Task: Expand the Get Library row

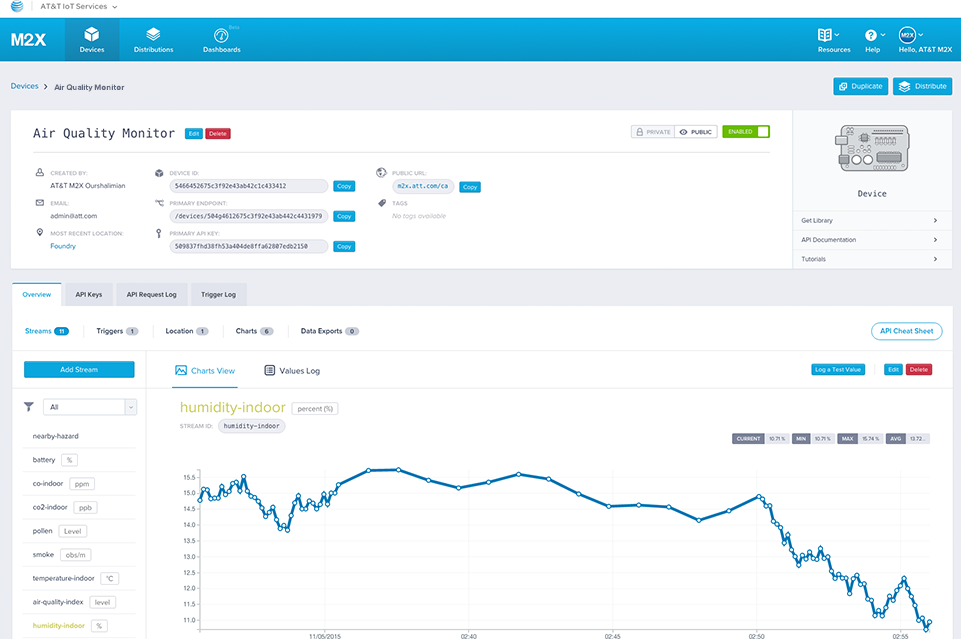Action: [872, 221]
